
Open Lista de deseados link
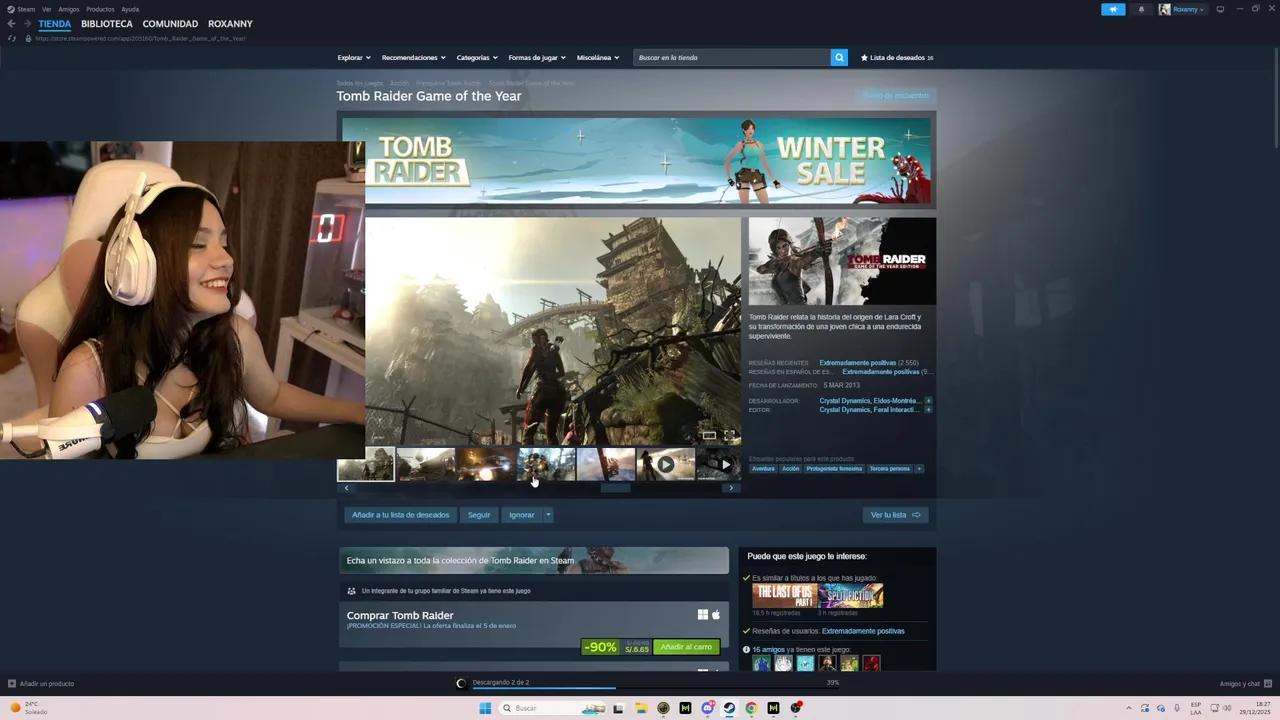pos(897,57)
